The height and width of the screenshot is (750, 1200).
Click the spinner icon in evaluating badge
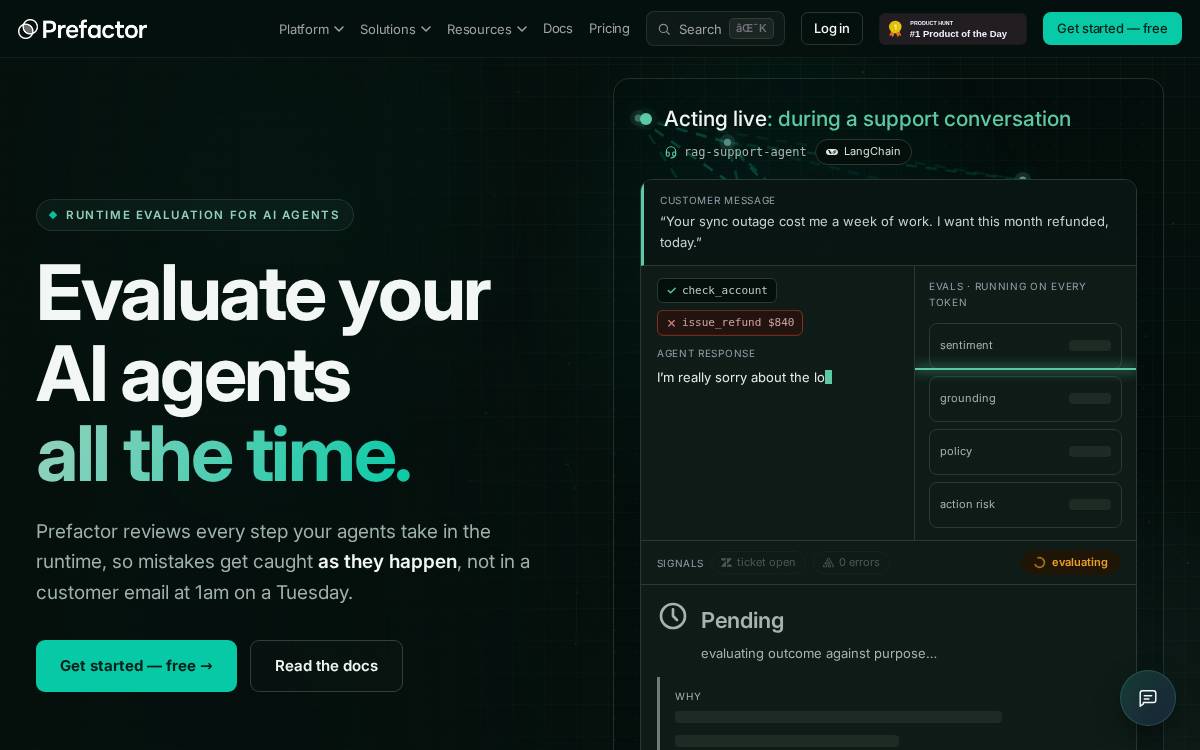[1039, 563]
